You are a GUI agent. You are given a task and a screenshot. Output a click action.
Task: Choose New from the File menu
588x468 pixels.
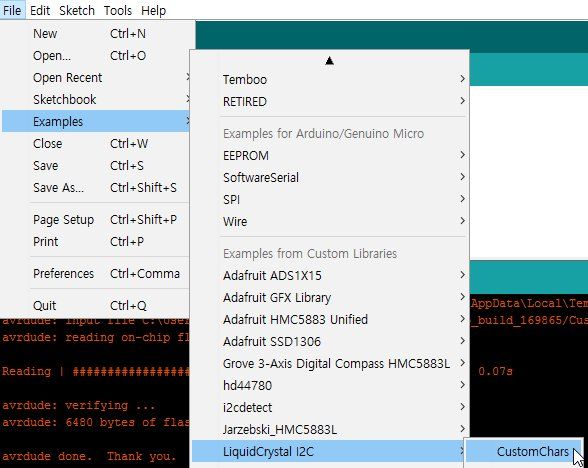96,34
